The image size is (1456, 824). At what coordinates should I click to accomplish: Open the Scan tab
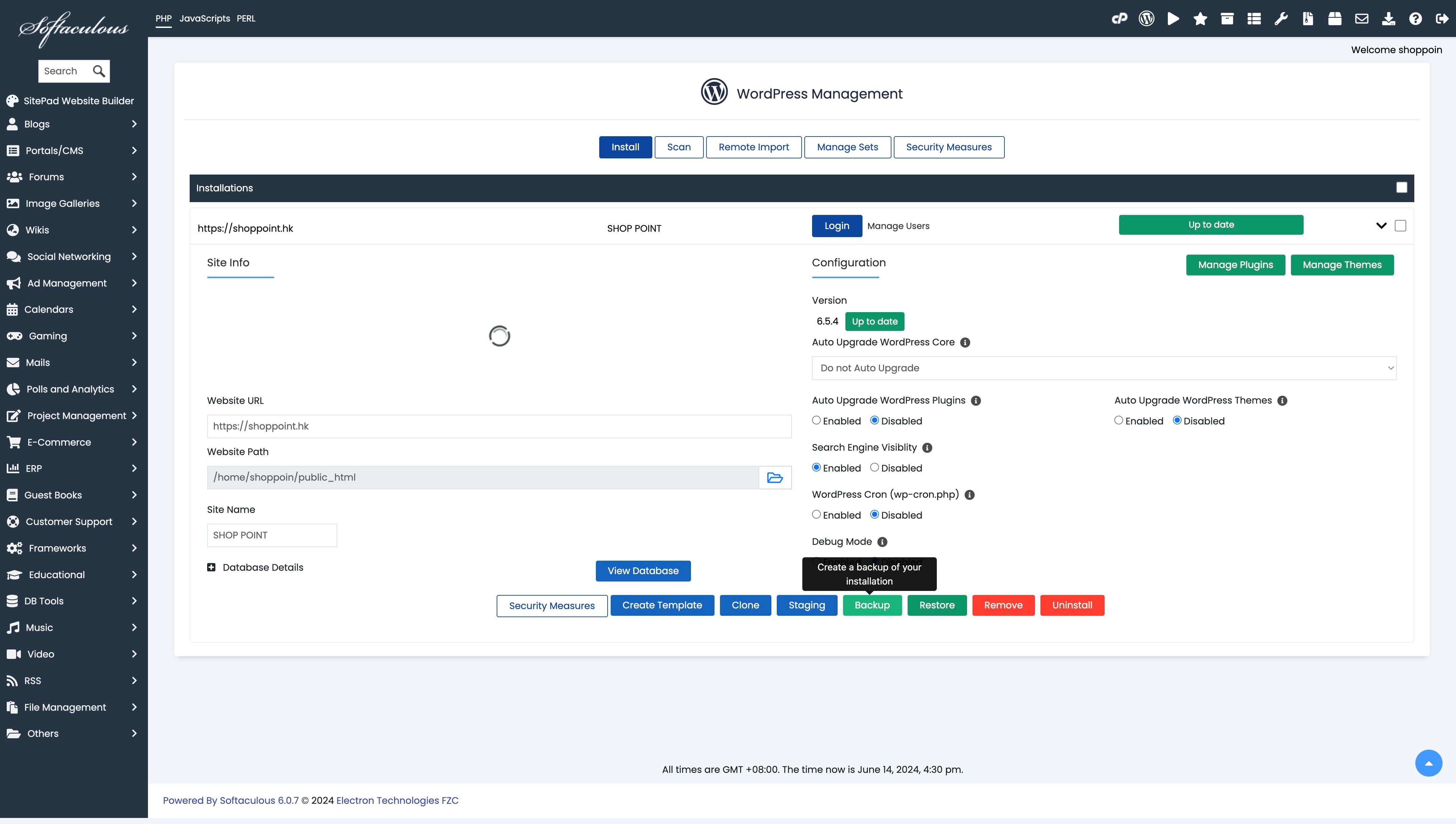pos(679,147)
